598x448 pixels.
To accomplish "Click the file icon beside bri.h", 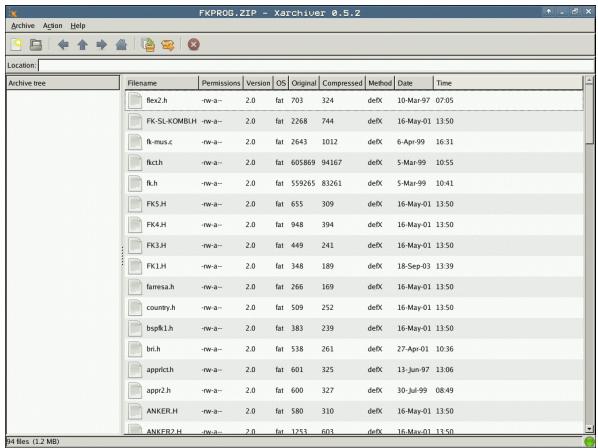I will point(135,349).
